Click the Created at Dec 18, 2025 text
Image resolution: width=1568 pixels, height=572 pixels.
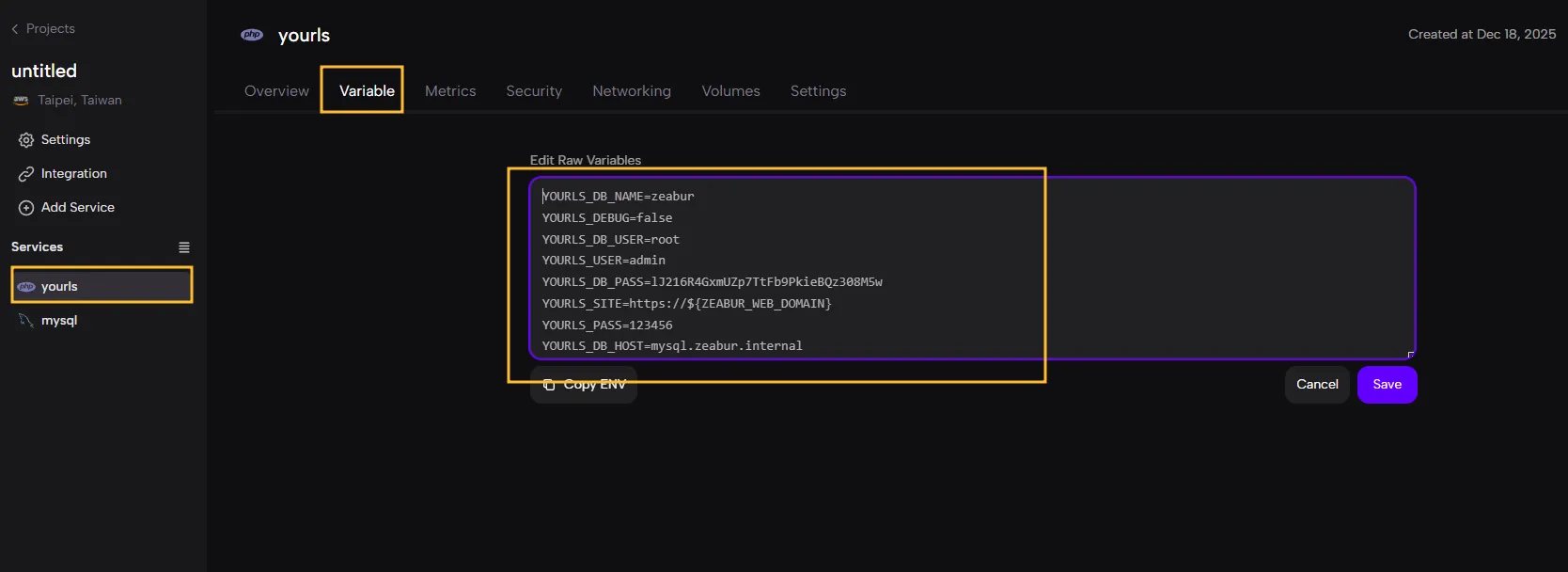tap(1482, 34)
